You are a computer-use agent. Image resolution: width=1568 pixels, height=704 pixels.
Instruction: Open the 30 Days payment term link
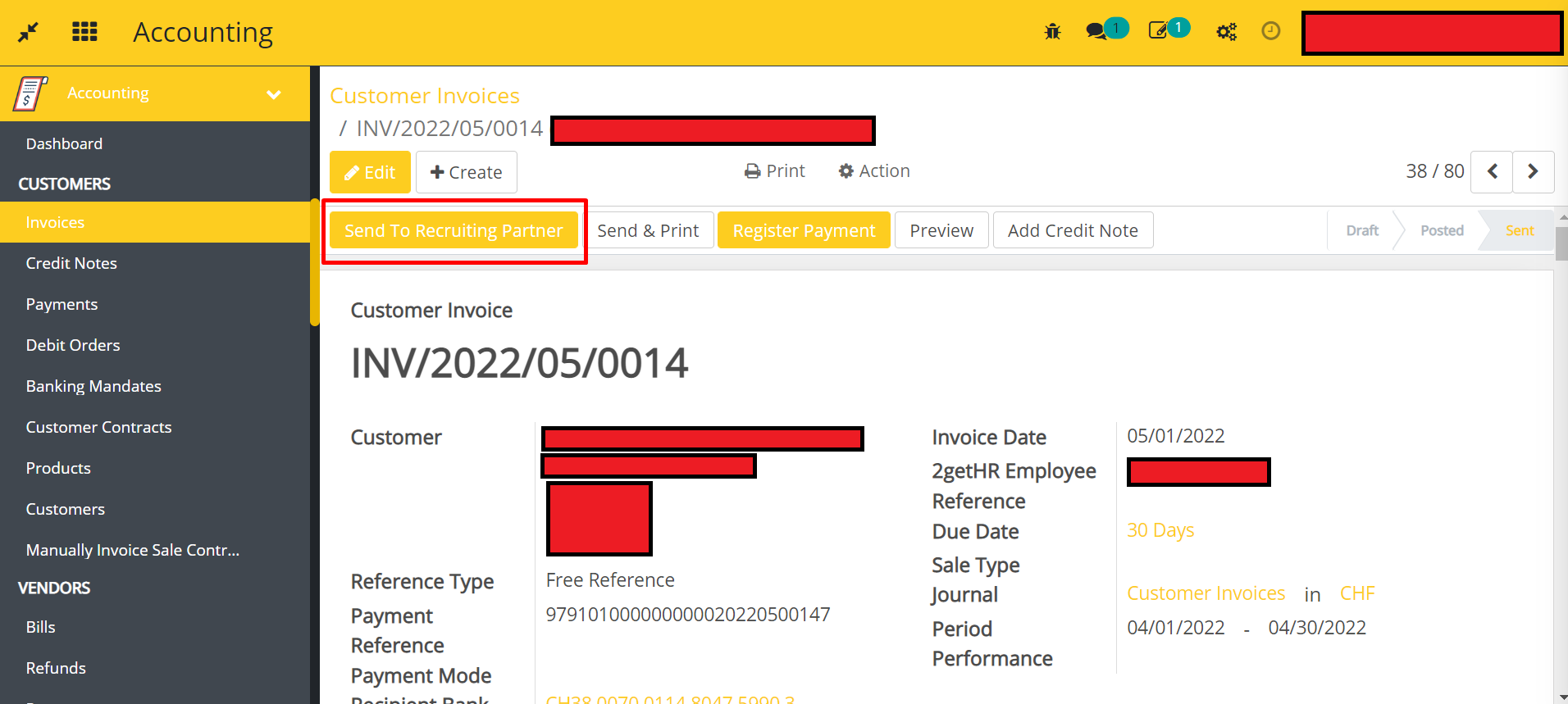(x=1160, y=530)
